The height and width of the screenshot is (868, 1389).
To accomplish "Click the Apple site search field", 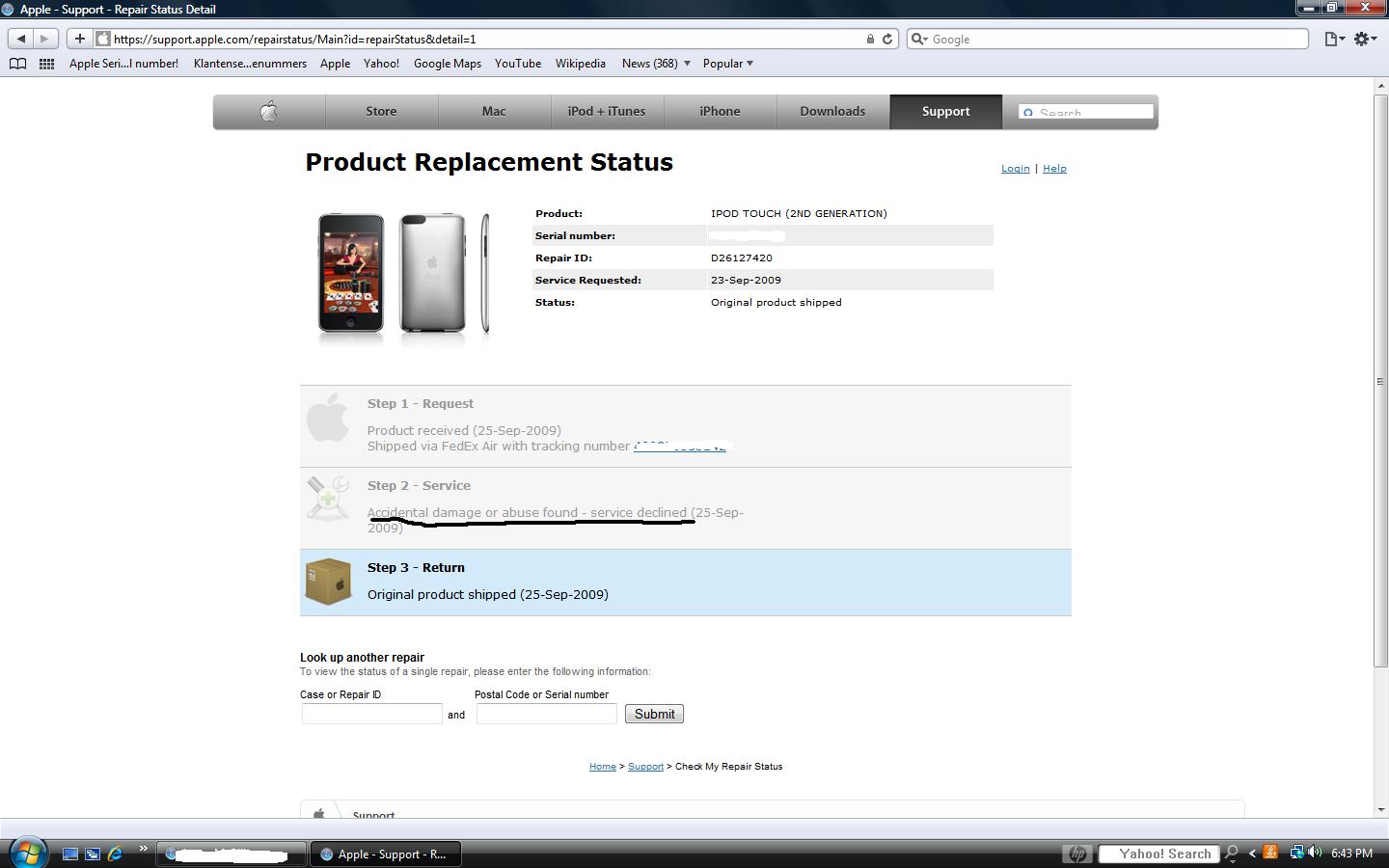I will [x=1086, y=112].
